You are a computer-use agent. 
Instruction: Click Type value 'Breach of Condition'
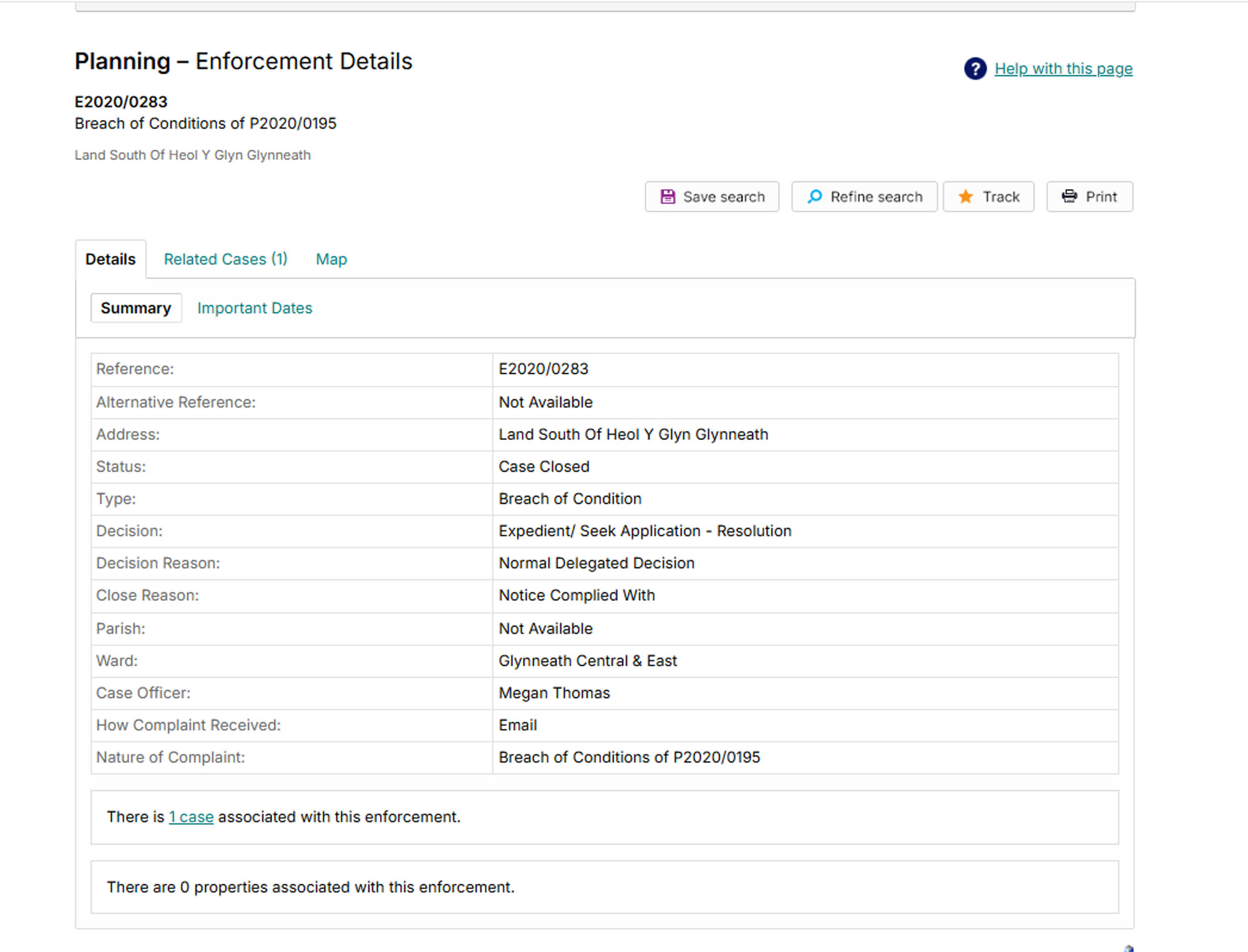570,498
